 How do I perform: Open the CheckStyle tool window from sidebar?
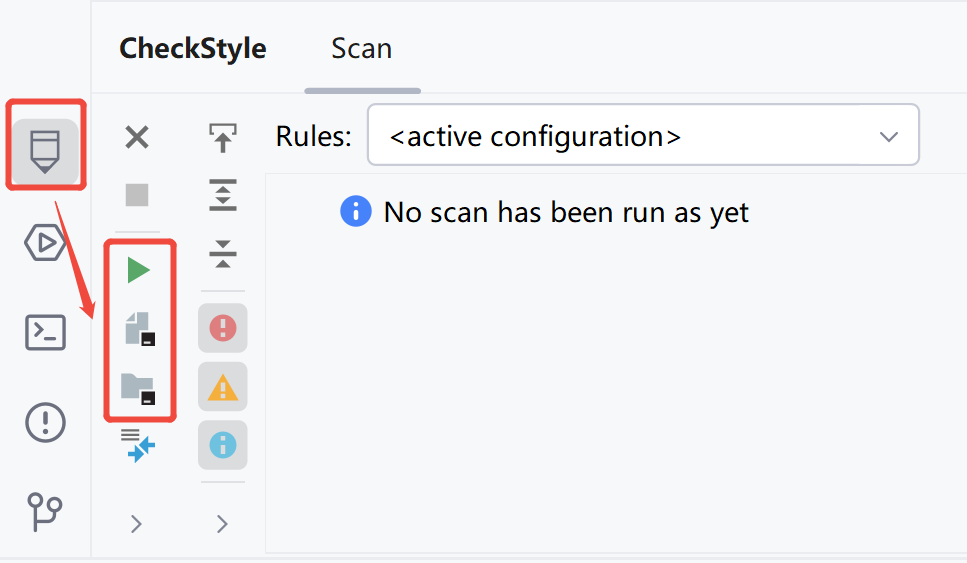[45, 150]
